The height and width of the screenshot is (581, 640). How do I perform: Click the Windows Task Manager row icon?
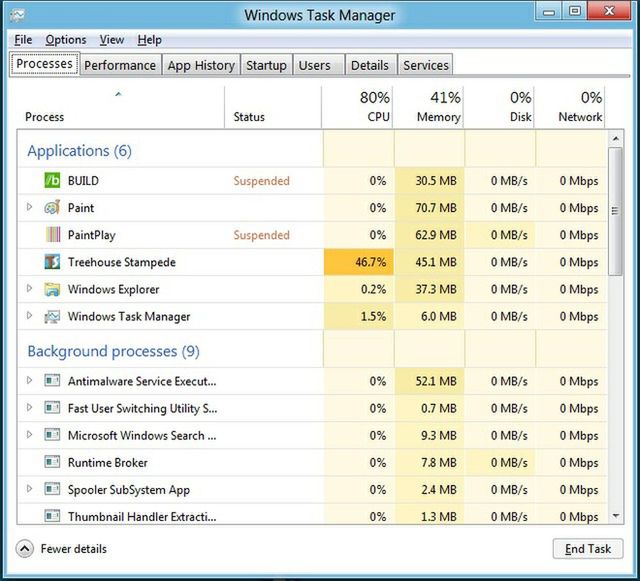[52, 316]
